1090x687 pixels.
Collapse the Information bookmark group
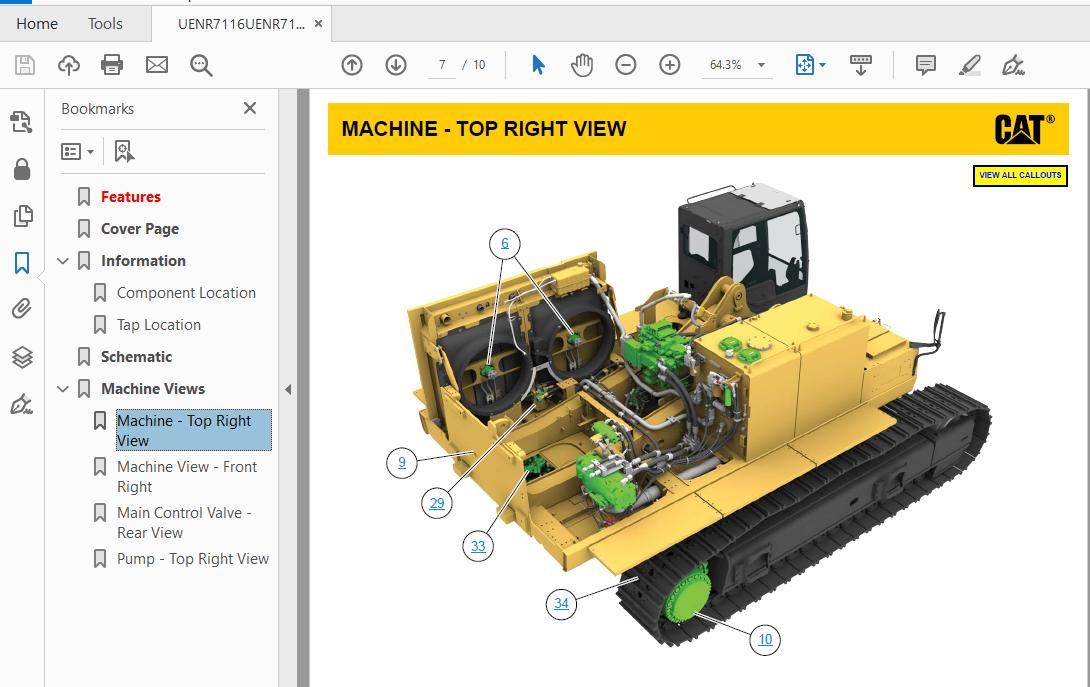coord(63,261)
